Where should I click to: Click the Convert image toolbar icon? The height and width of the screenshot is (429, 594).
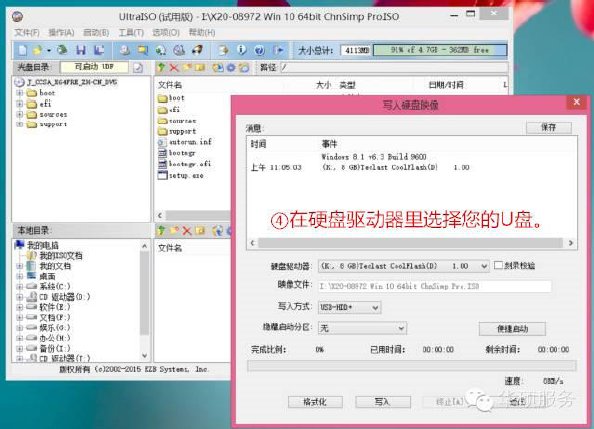point(143,50)
